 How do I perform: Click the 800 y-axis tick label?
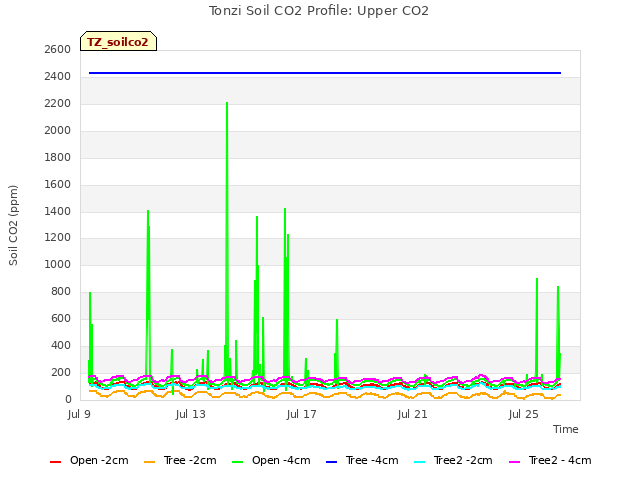coord(61,291)
